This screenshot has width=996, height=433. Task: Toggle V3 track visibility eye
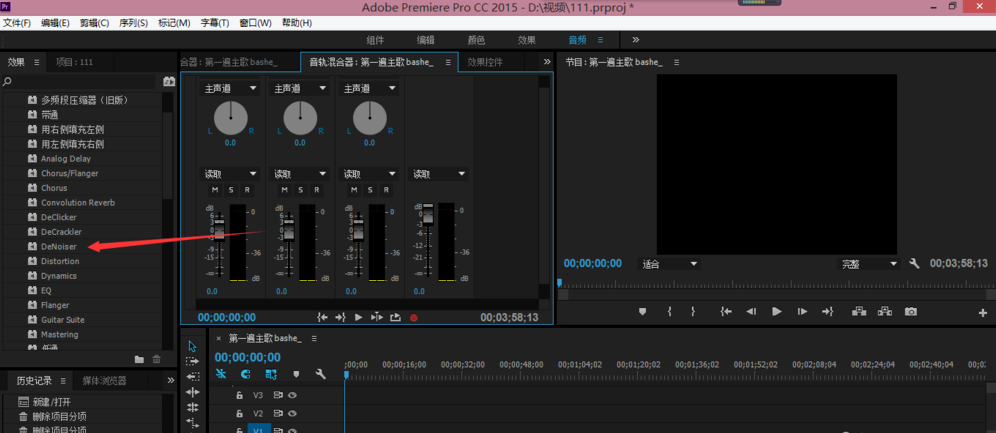pyautogui.click(x=292, y=395)
